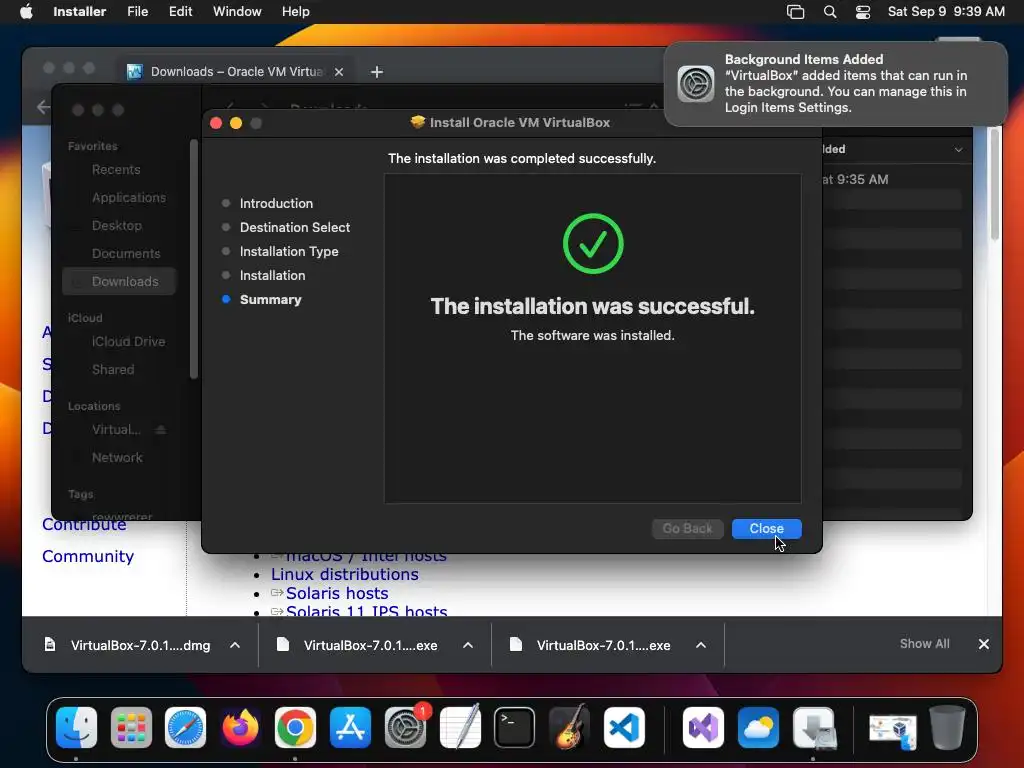Open Spotlight search in menu bar
The image size is (1024, 768).
(x=829, y=12)
